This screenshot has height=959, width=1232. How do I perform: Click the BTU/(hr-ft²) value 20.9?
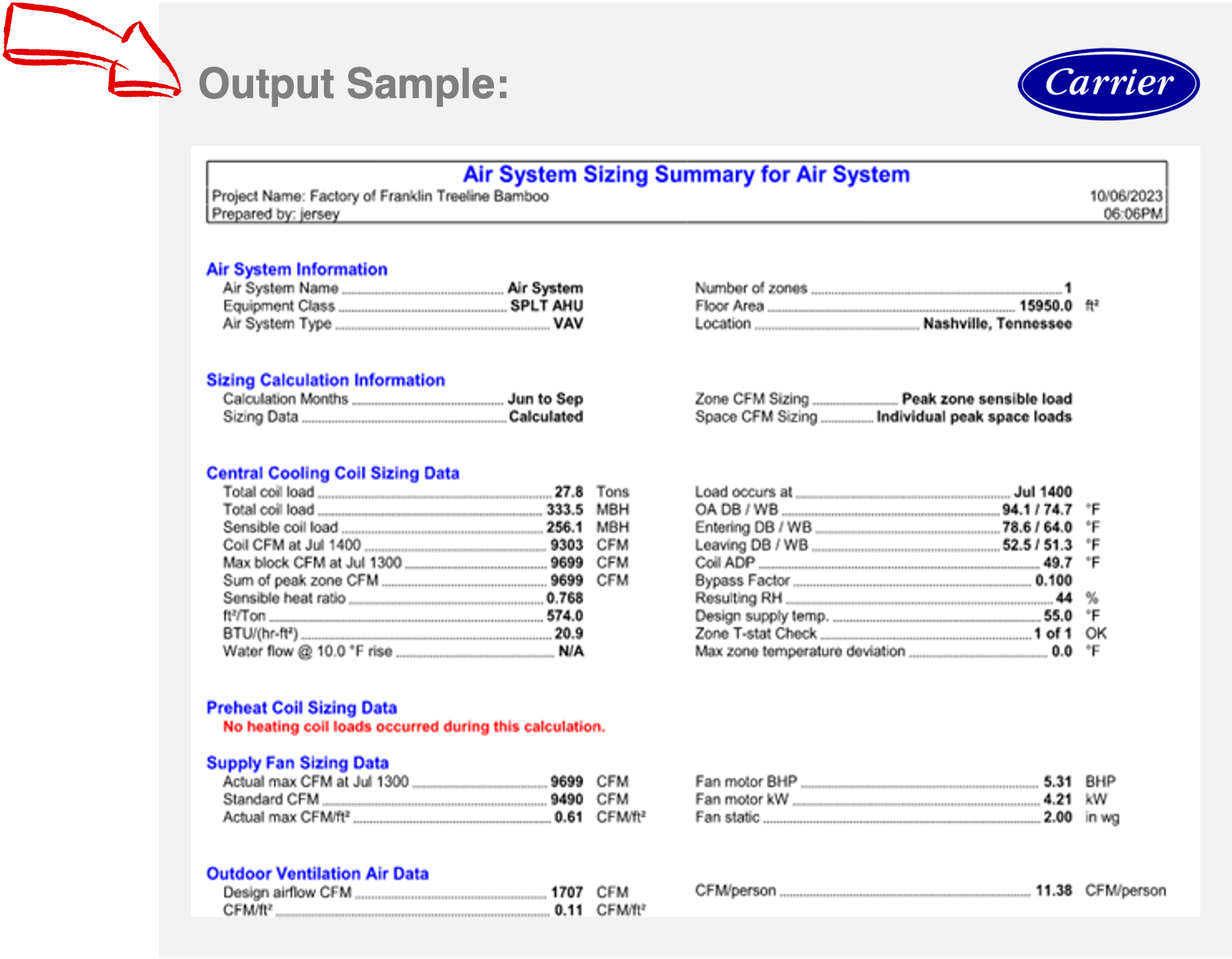569,633
